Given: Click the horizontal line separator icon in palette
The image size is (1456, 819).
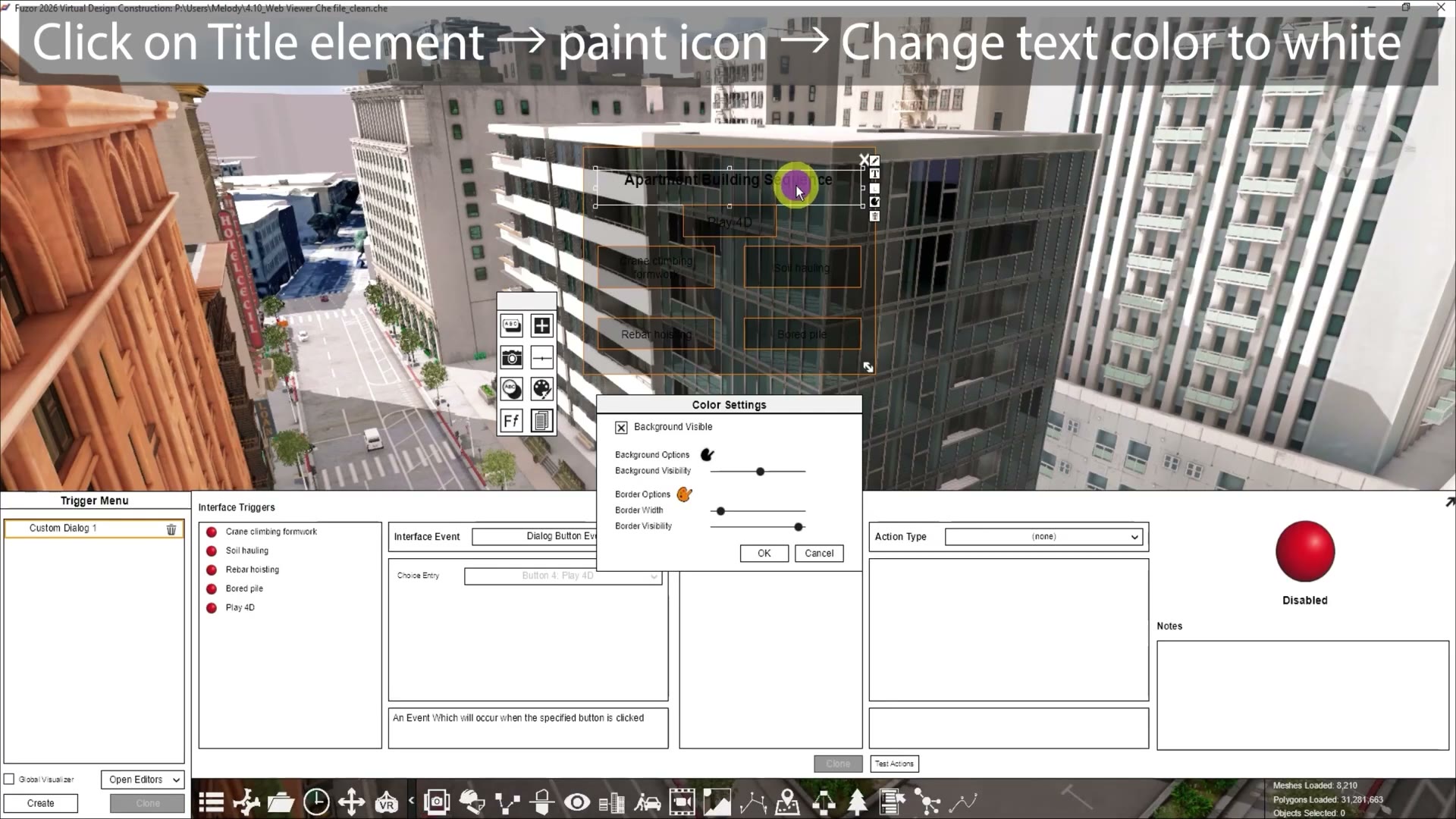Looking at the screenshot, I should click(x=541, y=357).
